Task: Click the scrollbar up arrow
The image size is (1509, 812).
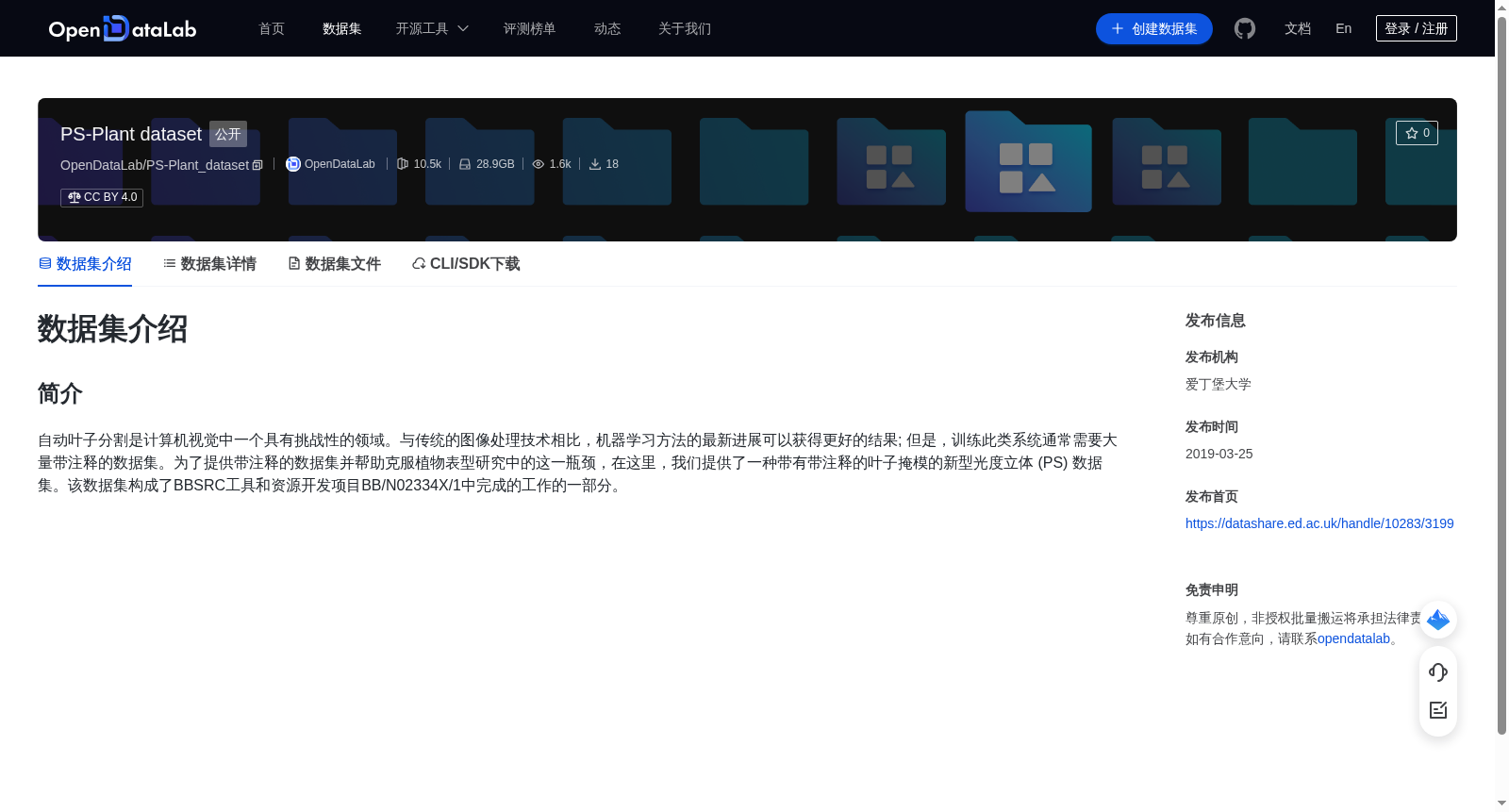Action: pyautogui.click(x=1501, y=8)
